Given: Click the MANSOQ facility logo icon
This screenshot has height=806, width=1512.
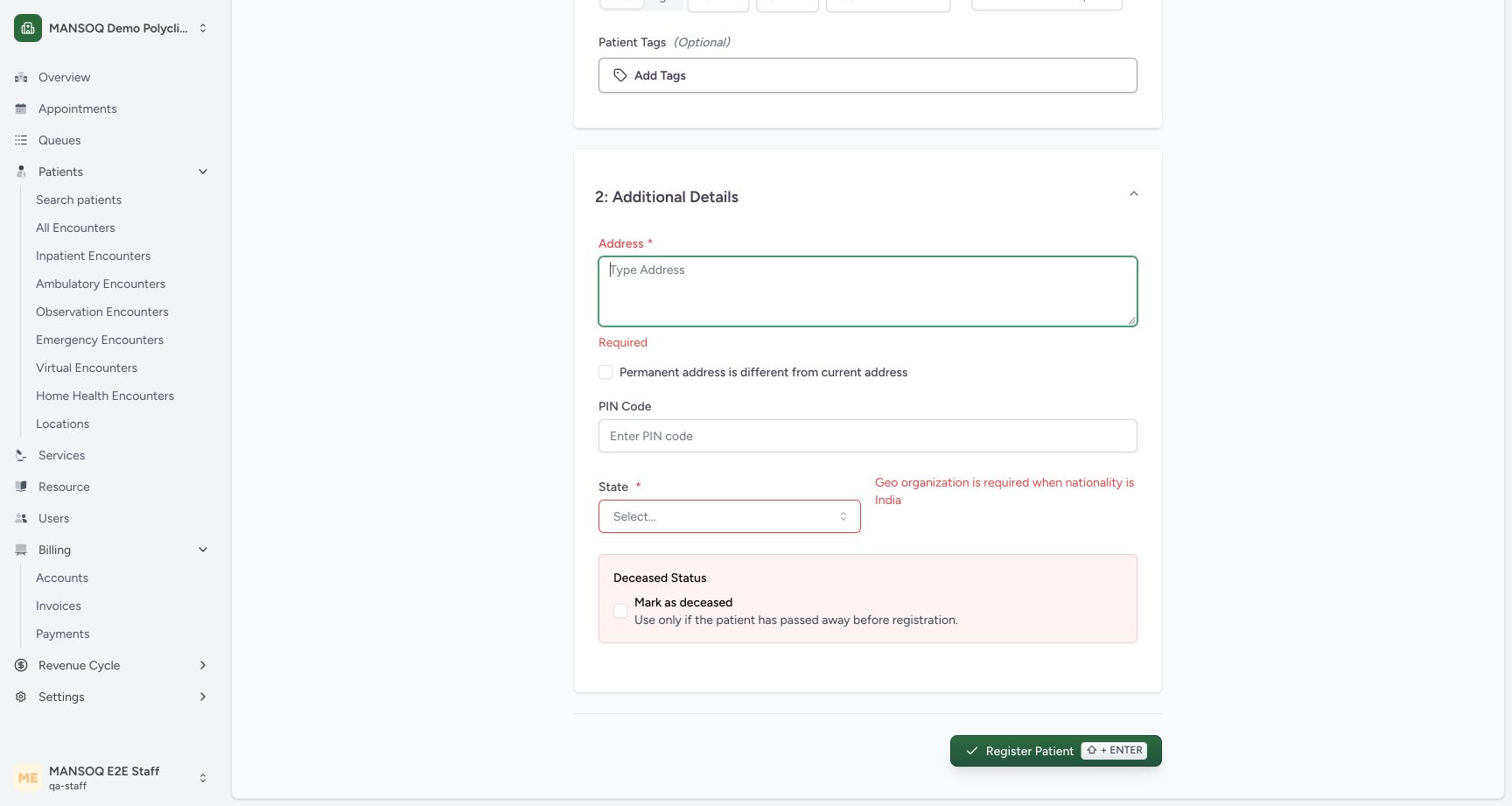Looking at the screenshot, I should coord(28,28).
